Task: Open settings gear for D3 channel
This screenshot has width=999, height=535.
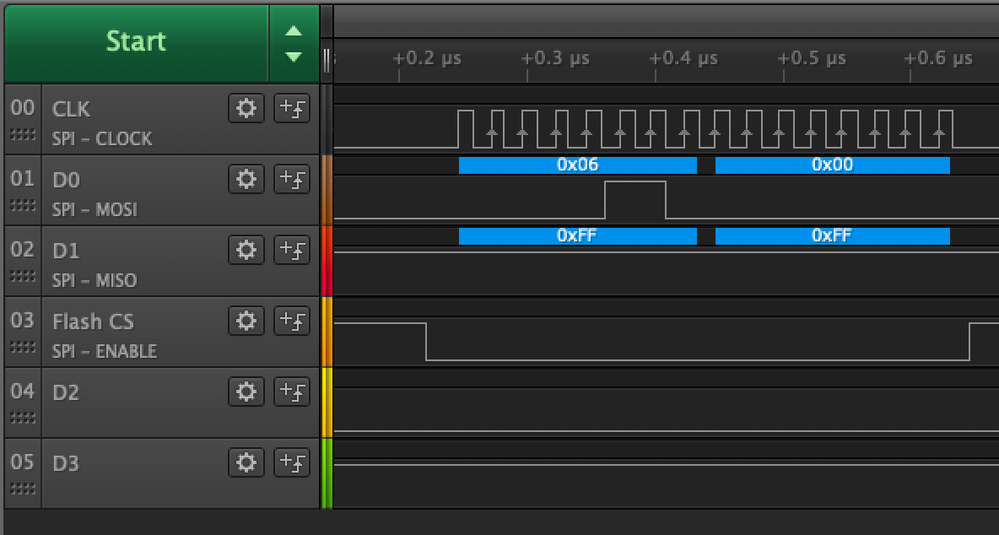Action: 246,462
